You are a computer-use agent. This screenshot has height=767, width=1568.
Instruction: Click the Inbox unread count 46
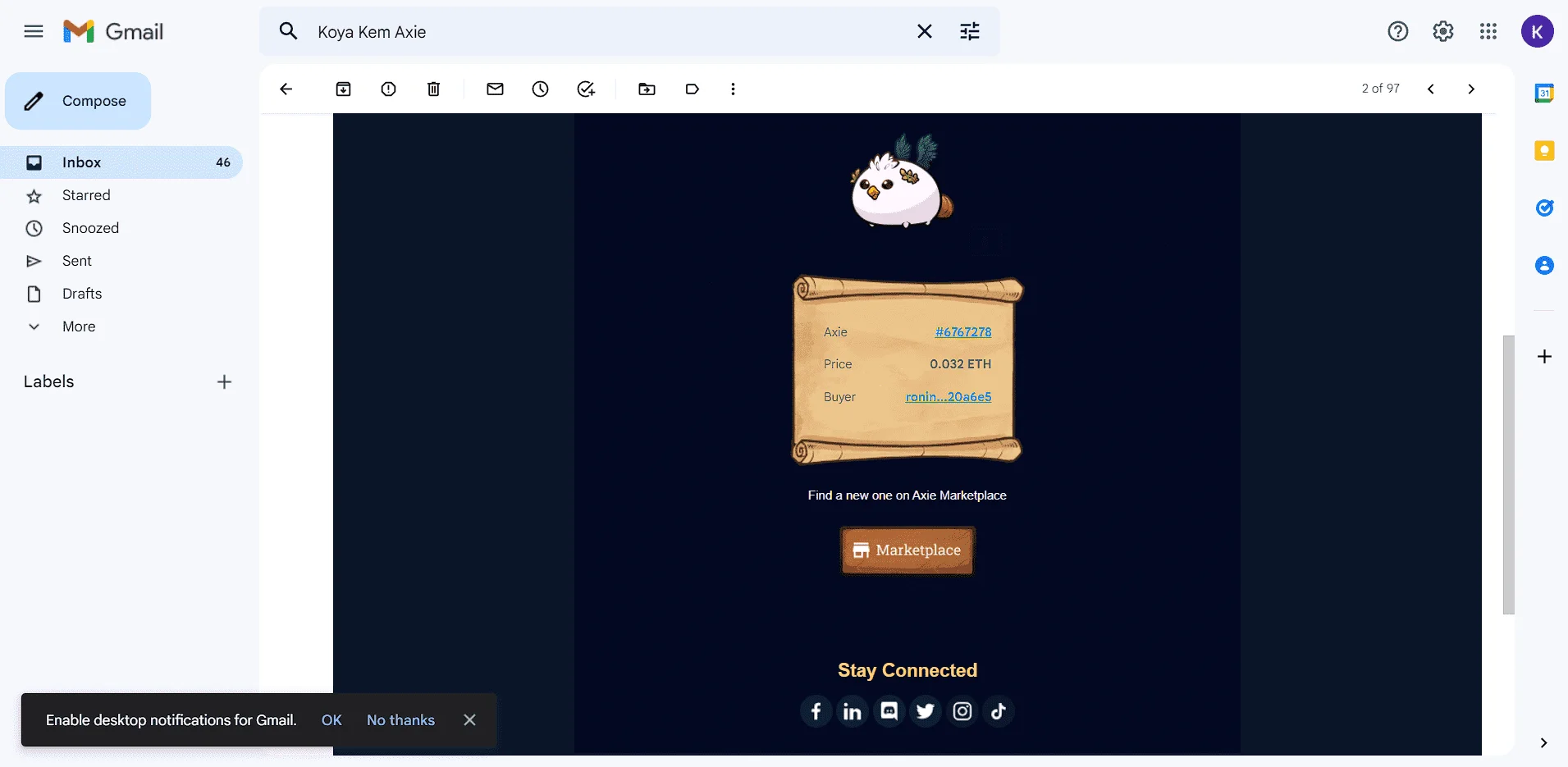tap(223, 162)
